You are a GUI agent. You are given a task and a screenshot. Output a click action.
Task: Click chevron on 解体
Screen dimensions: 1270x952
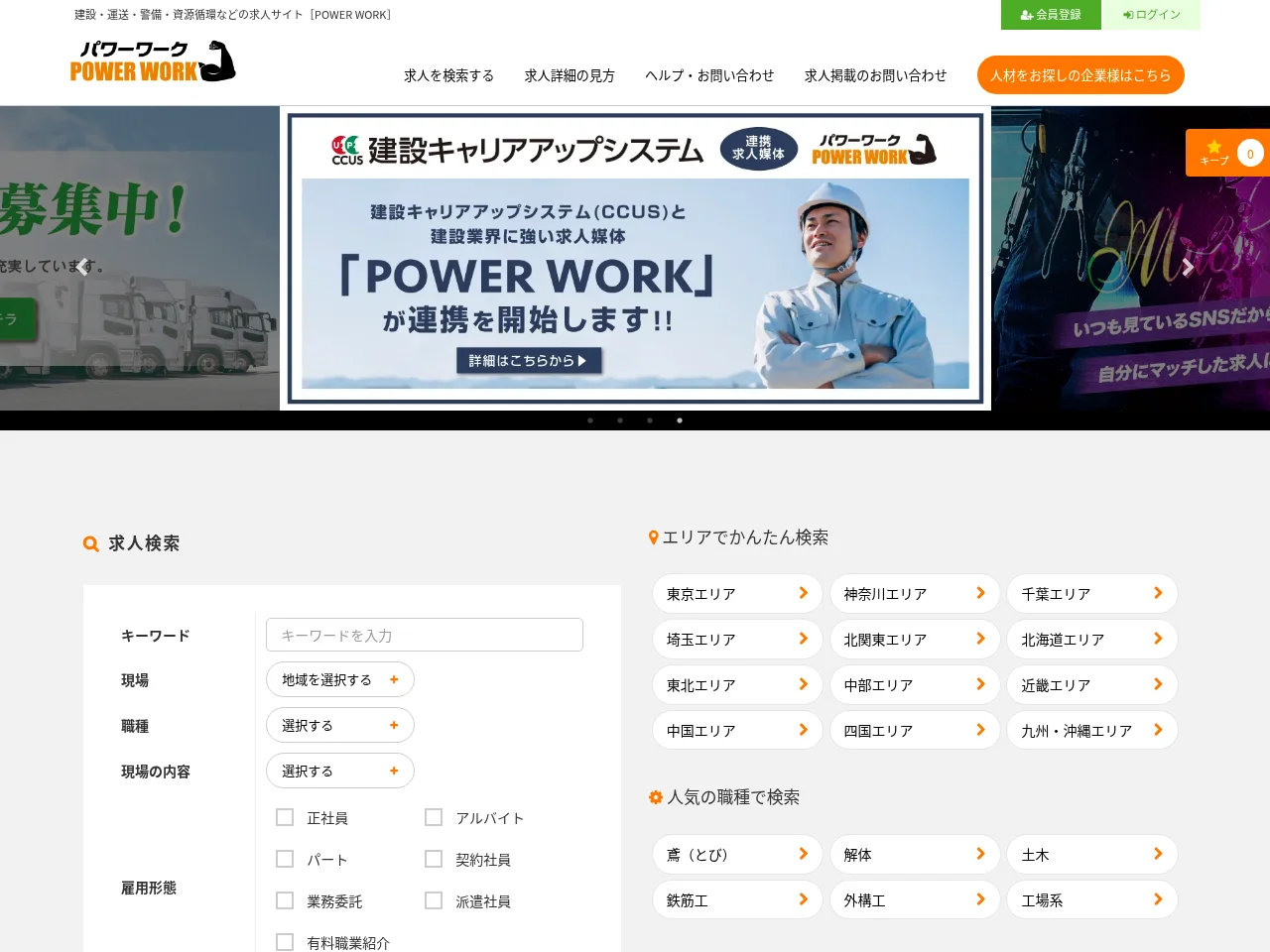tap(981, 854)
